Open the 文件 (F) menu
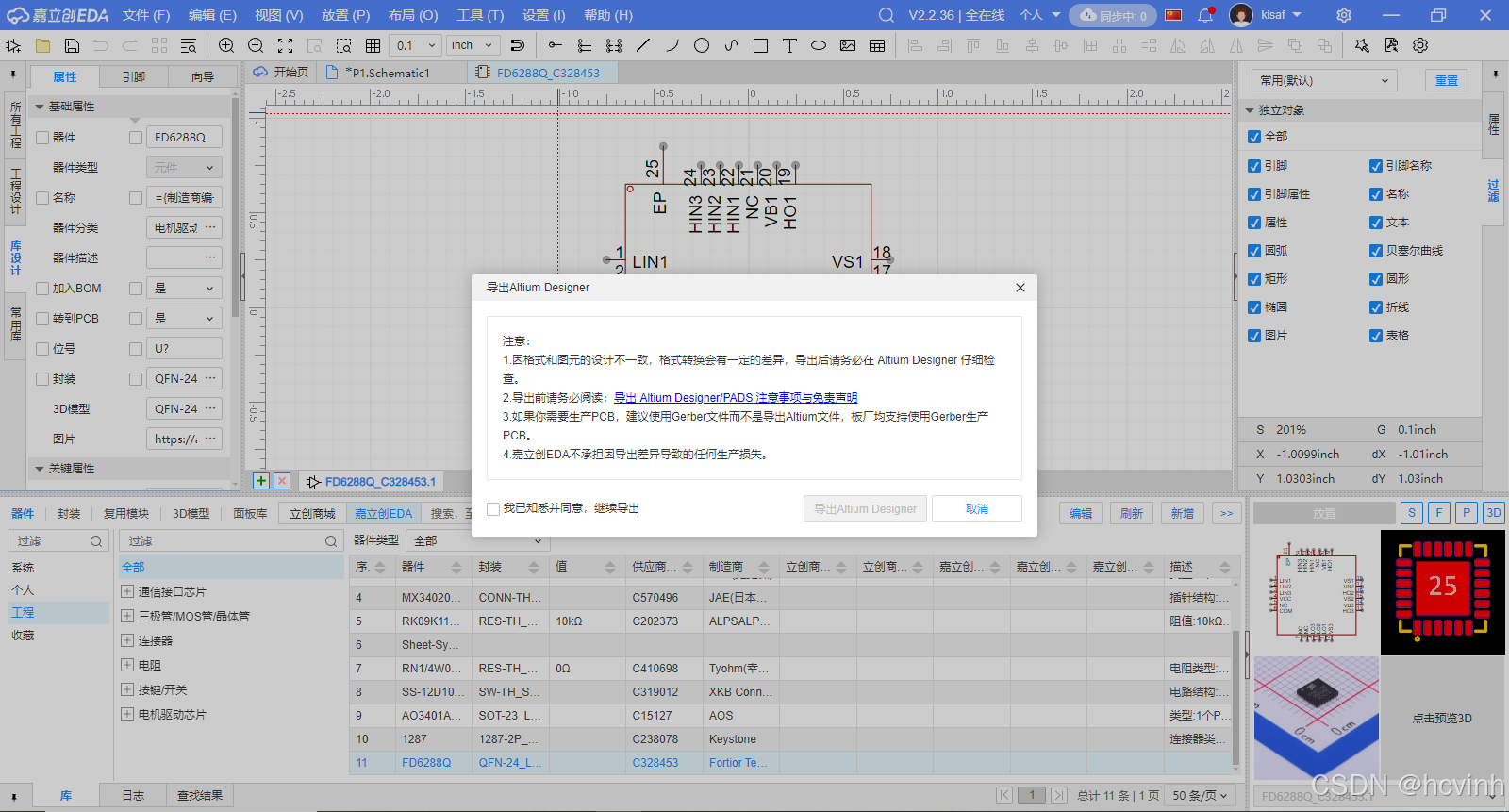The height and width of the screenshot is (812, 1509). [146, 15]
